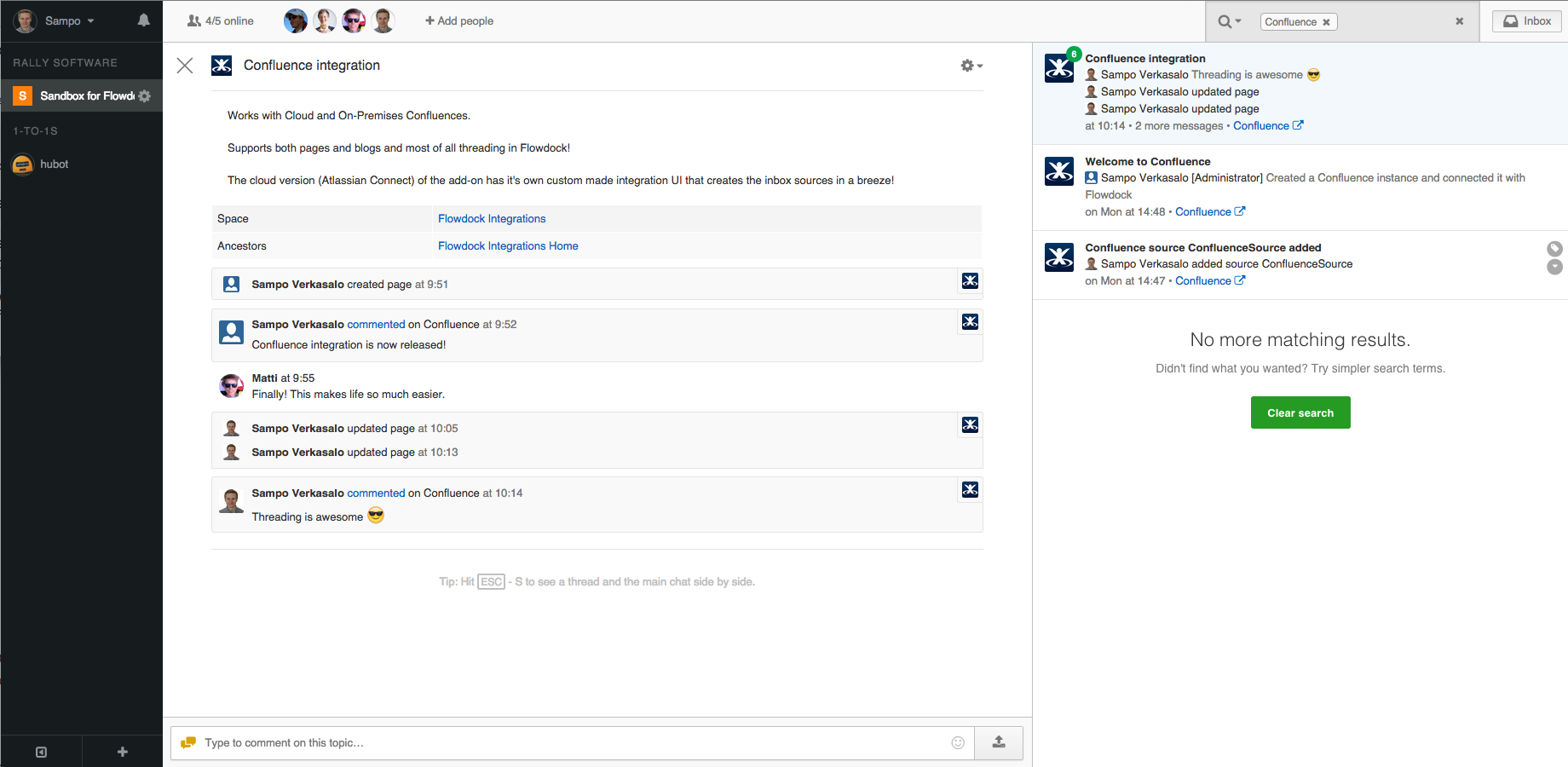Open the notifications bell icon
The height and width of the screenshot is (767, 1568).
click(x=143, y=20)
